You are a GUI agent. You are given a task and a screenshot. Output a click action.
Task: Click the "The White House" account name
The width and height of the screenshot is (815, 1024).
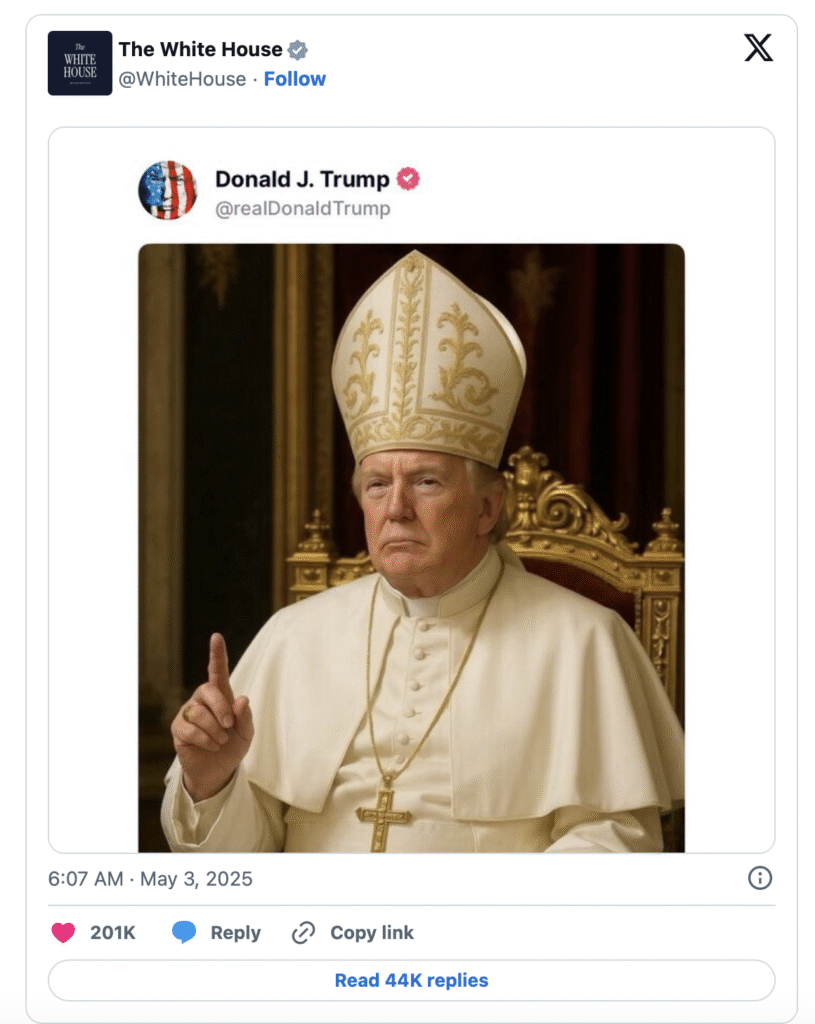point(200,49)
